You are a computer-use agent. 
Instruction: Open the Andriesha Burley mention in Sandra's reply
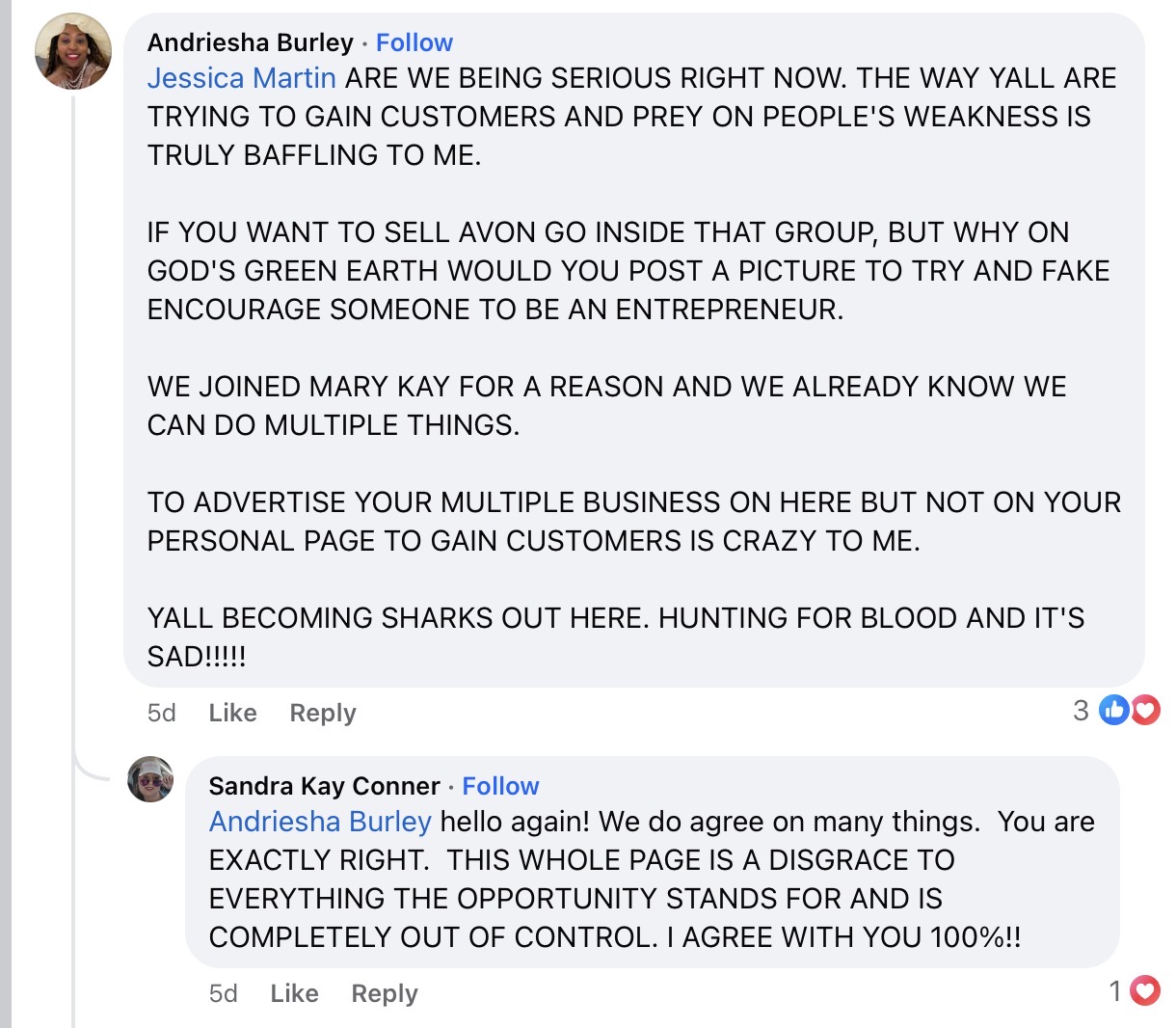tap(320, 822)
